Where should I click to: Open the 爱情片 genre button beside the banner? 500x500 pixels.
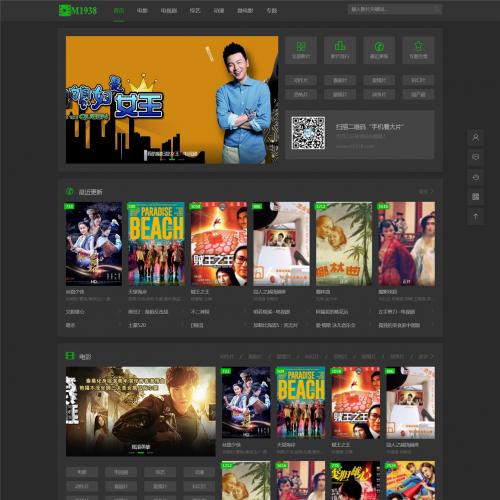pyautogui.click(x=379, y=80)
